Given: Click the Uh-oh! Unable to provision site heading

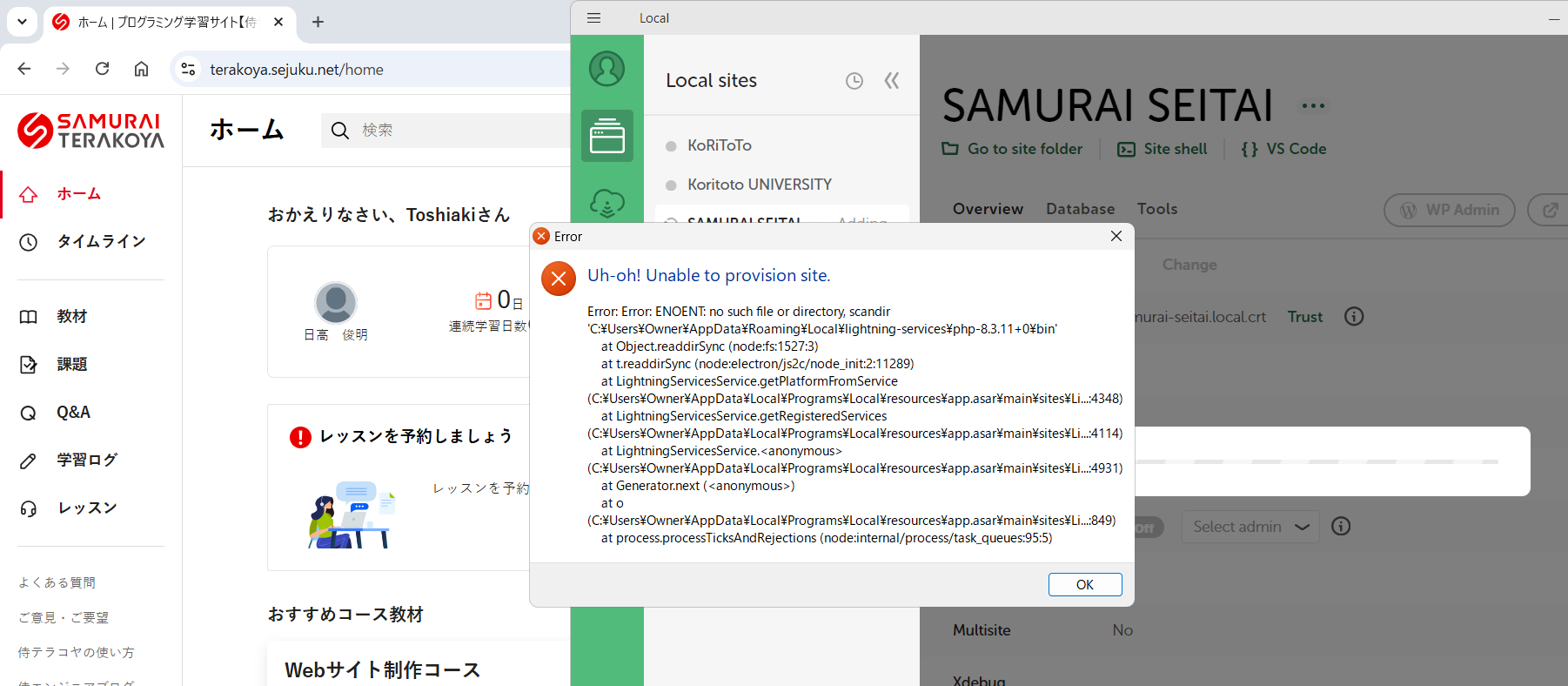Looking at the screenshot, I should pos(708,276).
